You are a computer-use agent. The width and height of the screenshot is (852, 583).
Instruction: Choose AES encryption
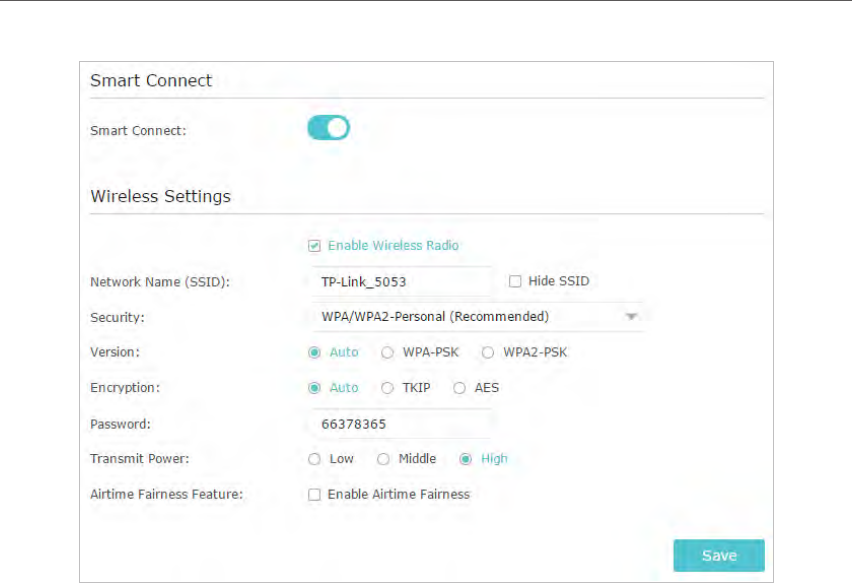point(459,388)
